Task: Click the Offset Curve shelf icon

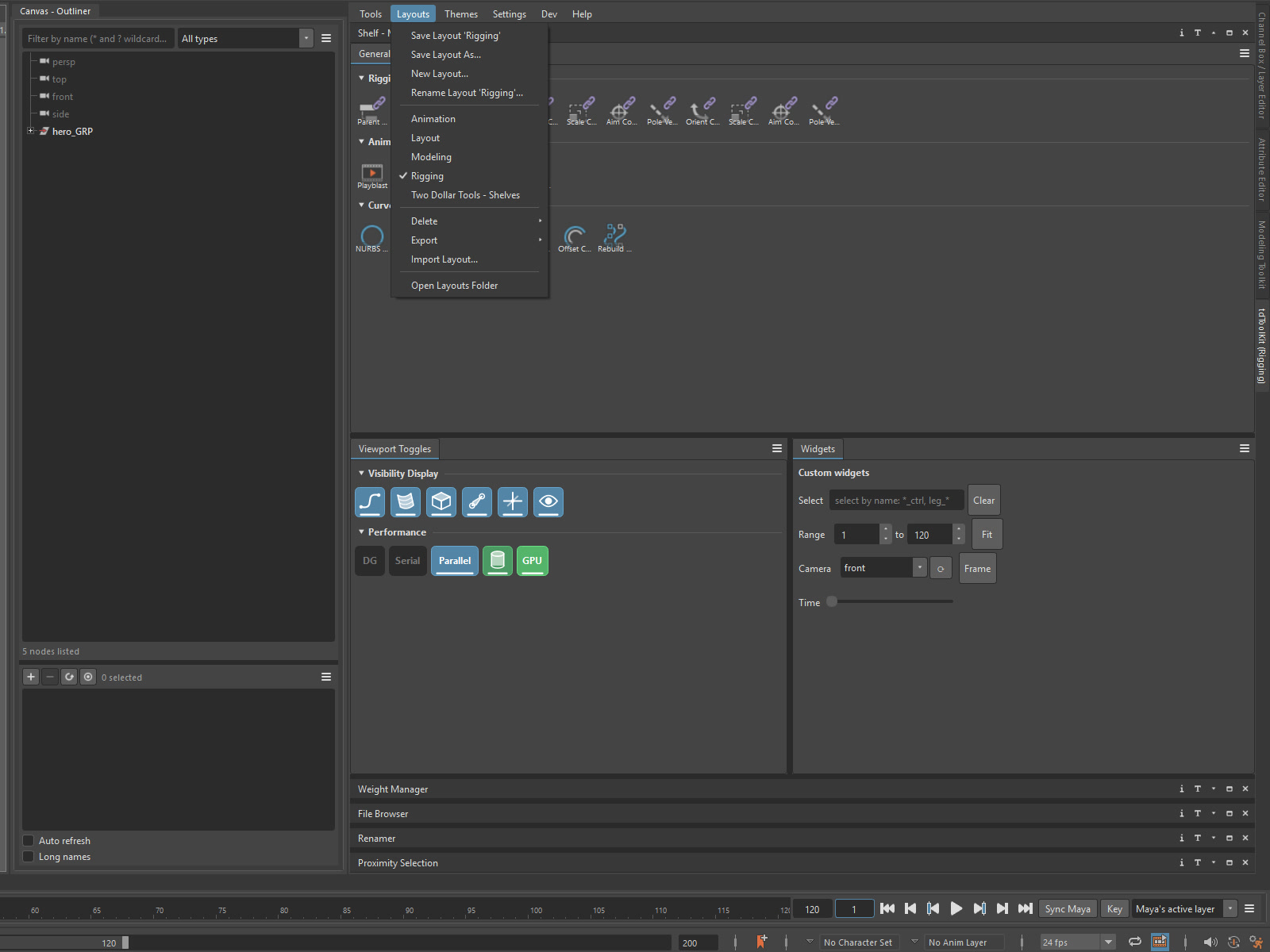Action: point(574,237)
